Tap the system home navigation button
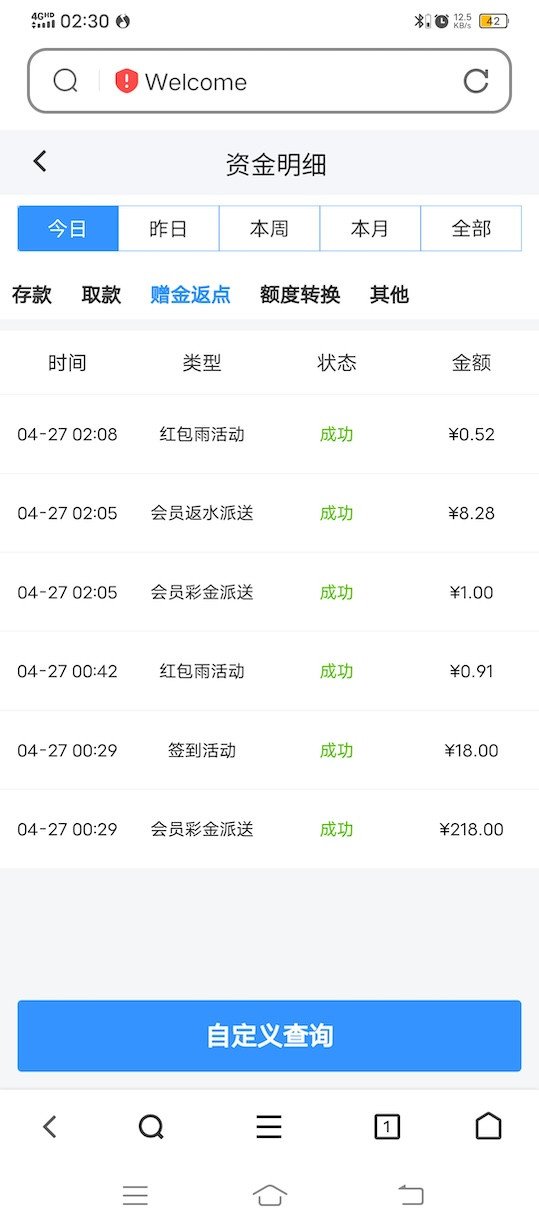The image size is (539, 1227). coord(270,1195)
